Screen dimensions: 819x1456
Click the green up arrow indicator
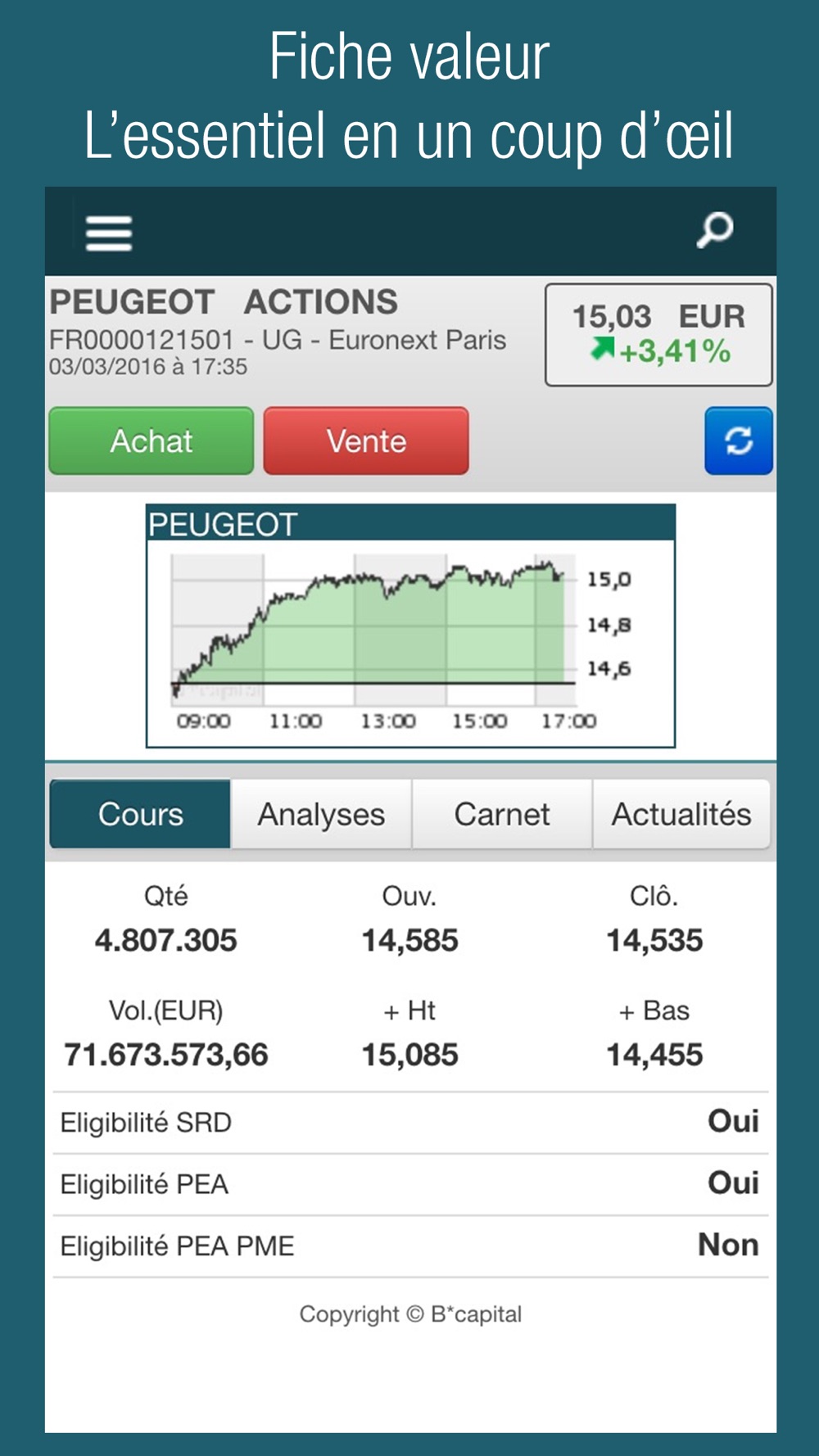pyautogui.click(x=602, y=349)
